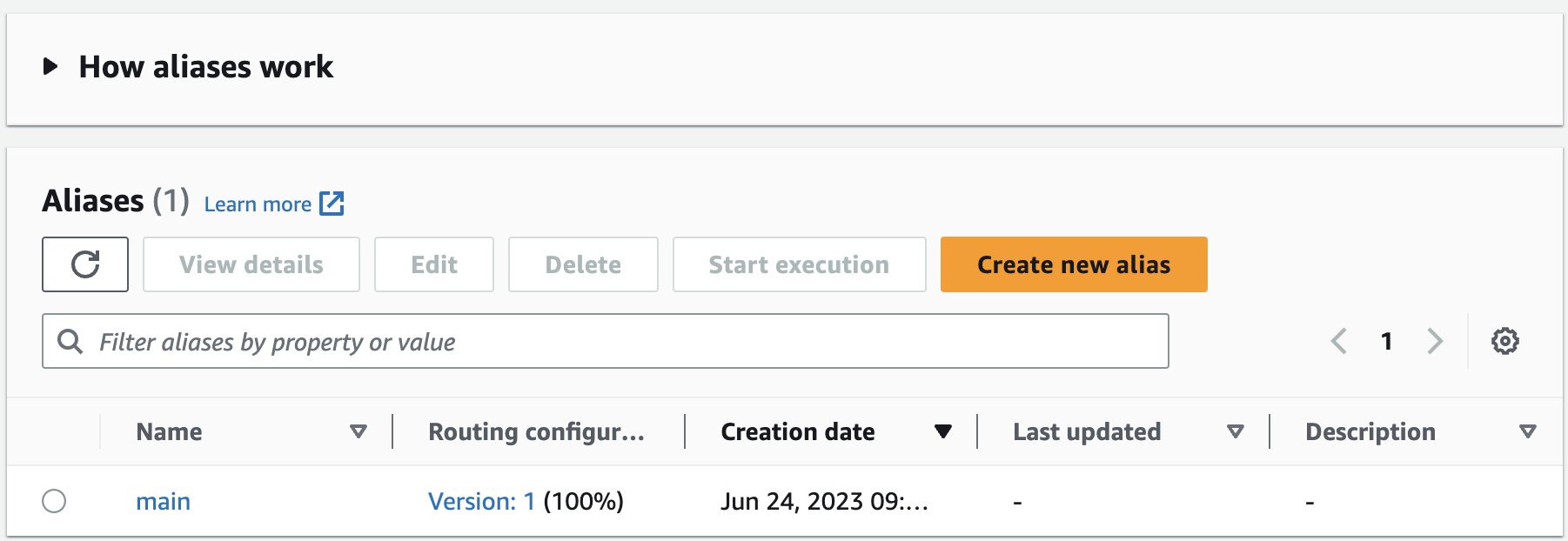Select the main alias radio button

54,501
